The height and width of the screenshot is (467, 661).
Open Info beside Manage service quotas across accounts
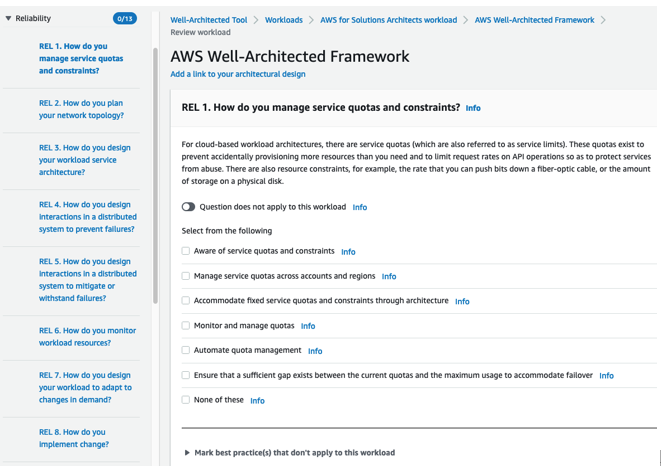[389, 276]
